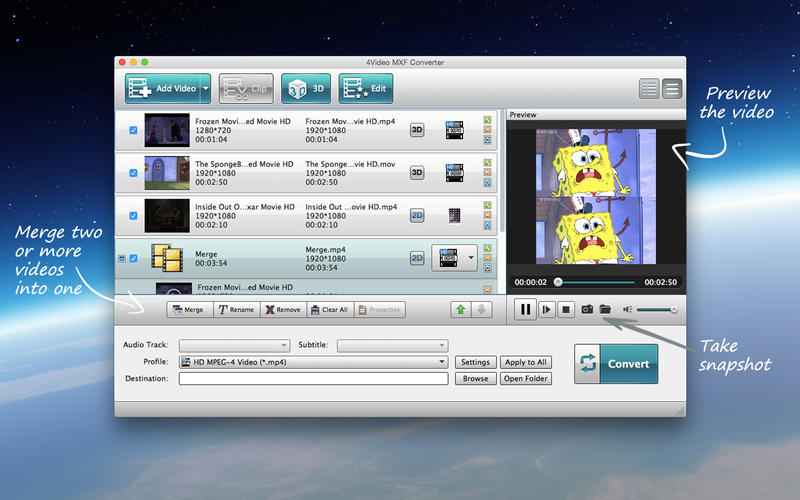Open the snapshot folder icon
800x500 pixels.
point(605,309)
